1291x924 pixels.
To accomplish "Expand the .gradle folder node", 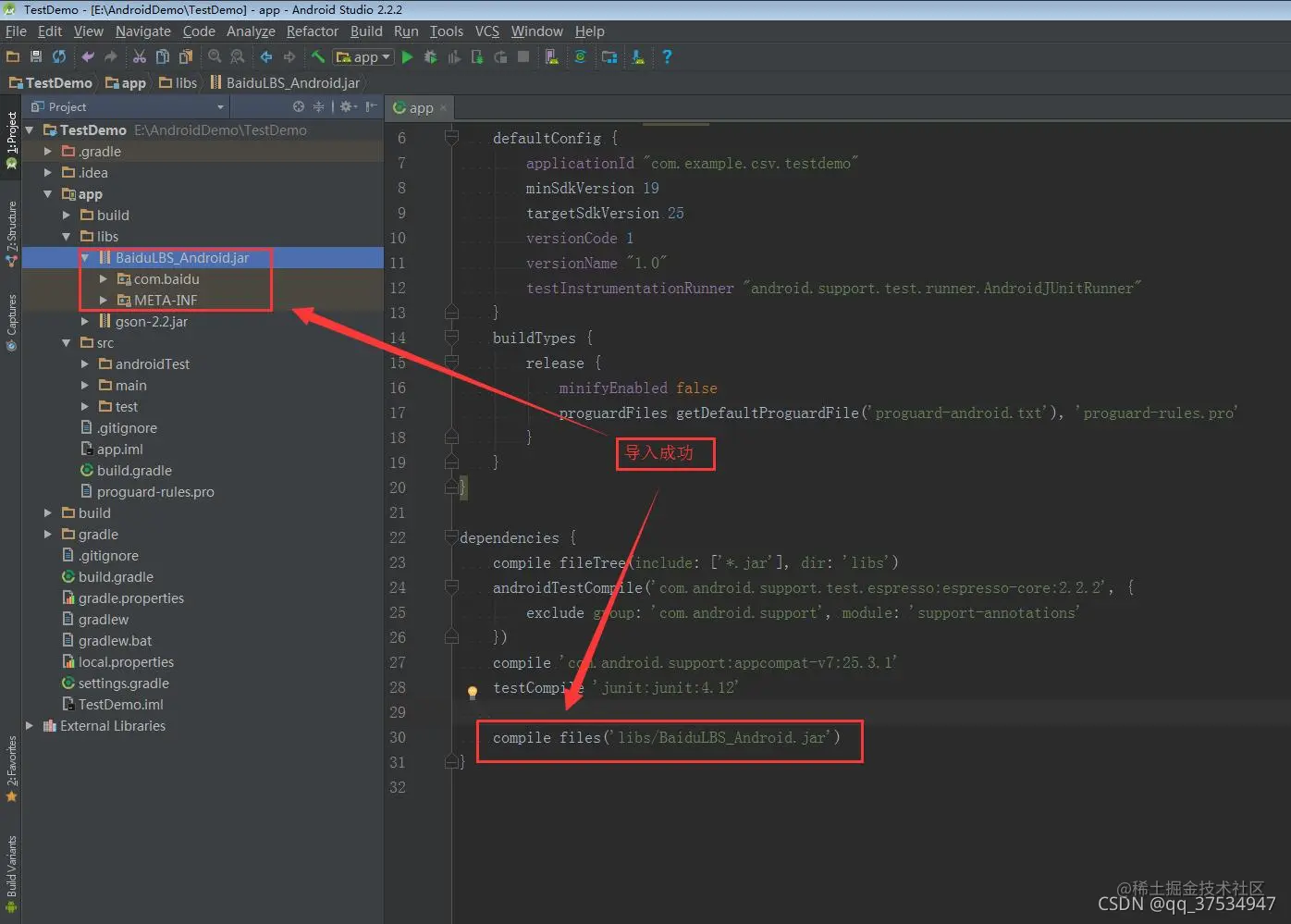I will tap(48, 151).
